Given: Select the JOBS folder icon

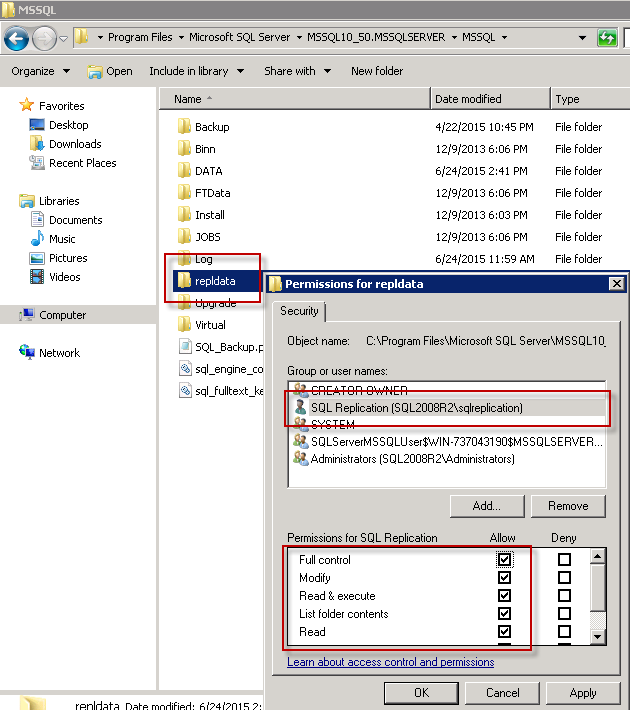Looking at the screenshot, I should pos(184,236).
